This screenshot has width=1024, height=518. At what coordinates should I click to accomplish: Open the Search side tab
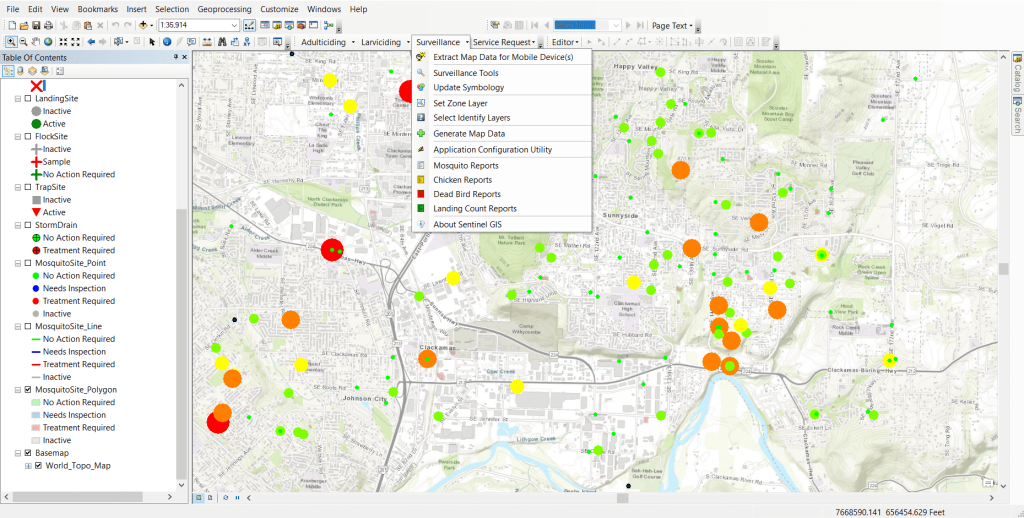tap(1017, 114)
